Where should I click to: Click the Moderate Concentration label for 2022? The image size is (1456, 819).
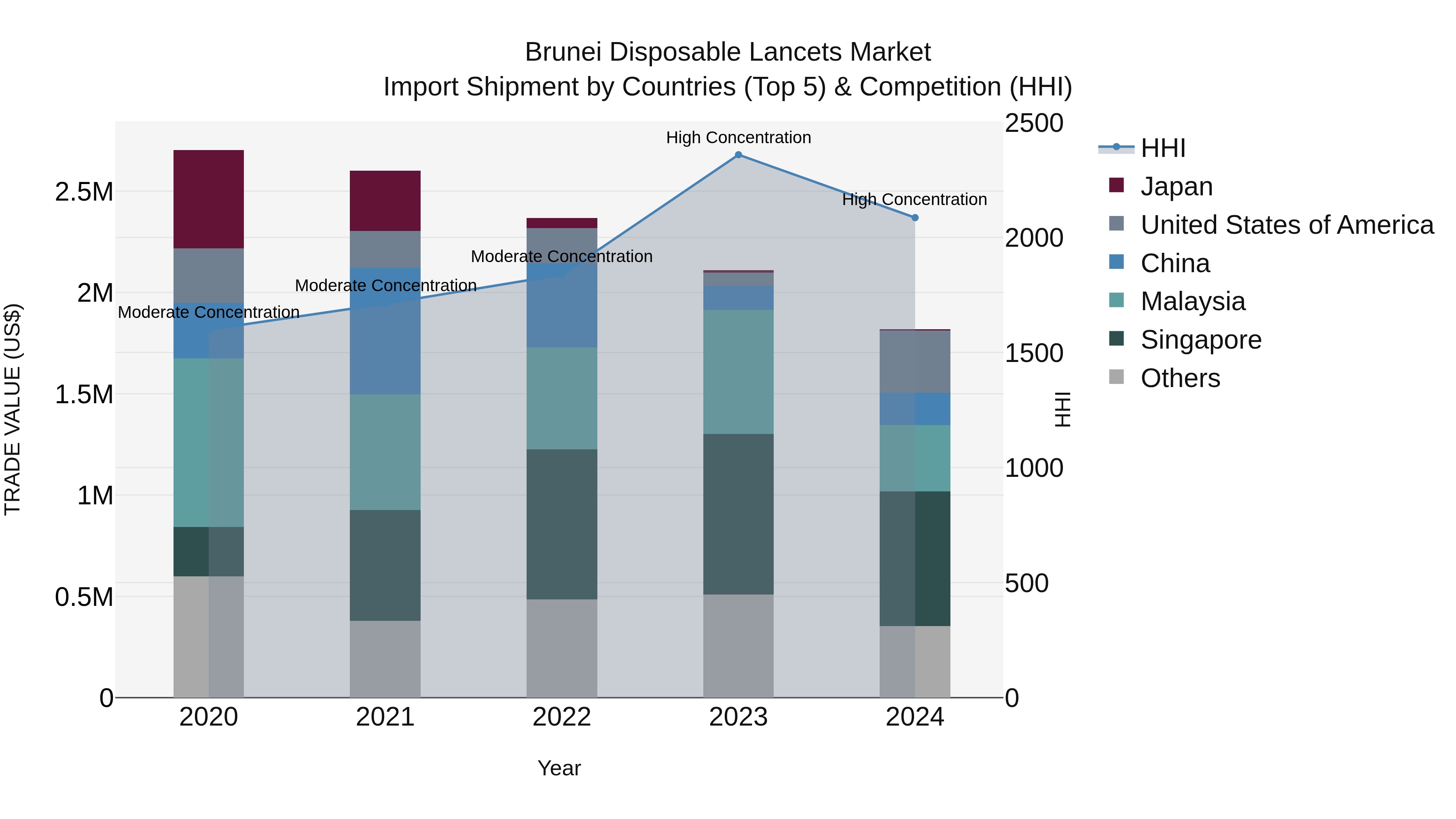[562, 256]
